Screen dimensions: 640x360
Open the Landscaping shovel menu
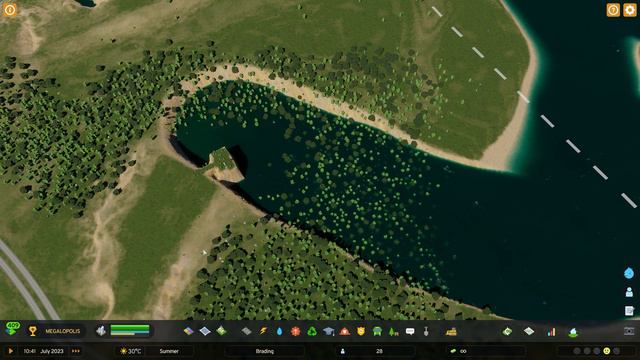pos(426,331)
